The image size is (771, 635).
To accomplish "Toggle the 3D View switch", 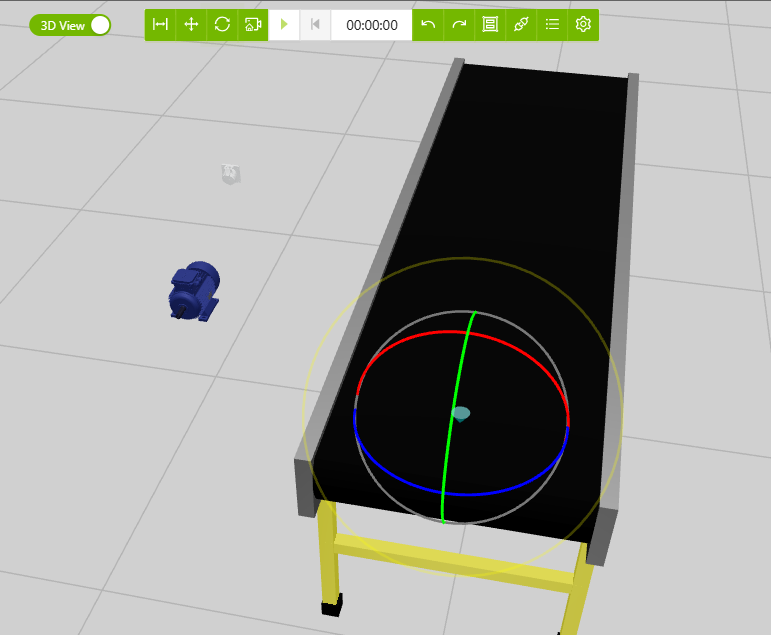I will [70, 25].
